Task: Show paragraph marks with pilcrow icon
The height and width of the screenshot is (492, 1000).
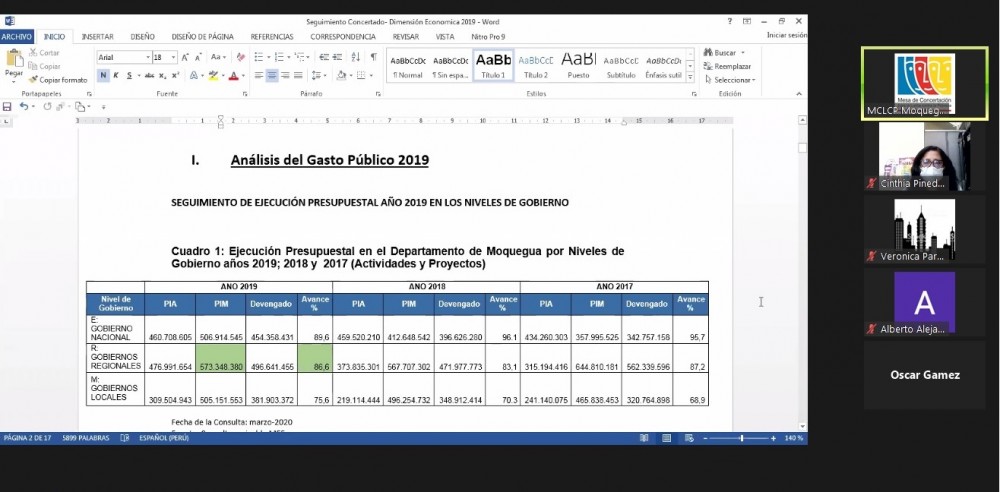Action: click(x=373, y=57)
